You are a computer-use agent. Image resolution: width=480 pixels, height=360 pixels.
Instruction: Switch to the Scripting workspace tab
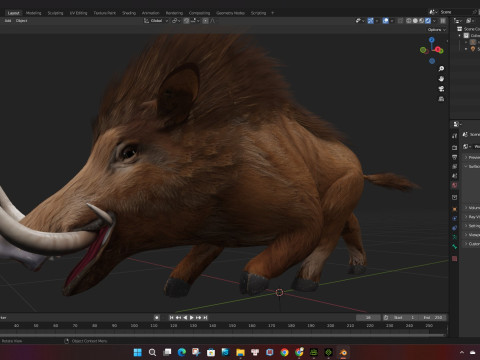tap(258, 13)
